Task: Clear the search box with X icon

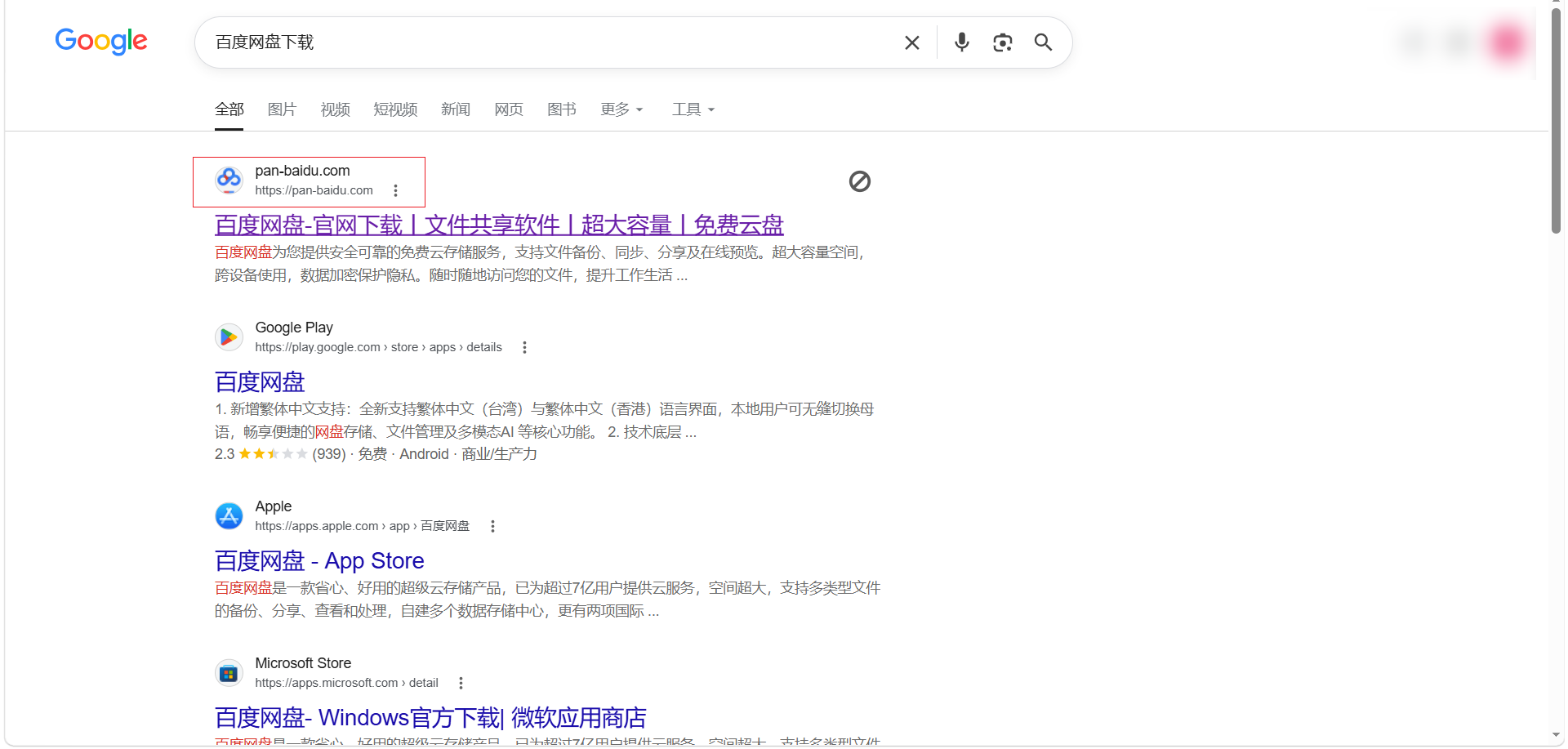Action: [912, 42]
